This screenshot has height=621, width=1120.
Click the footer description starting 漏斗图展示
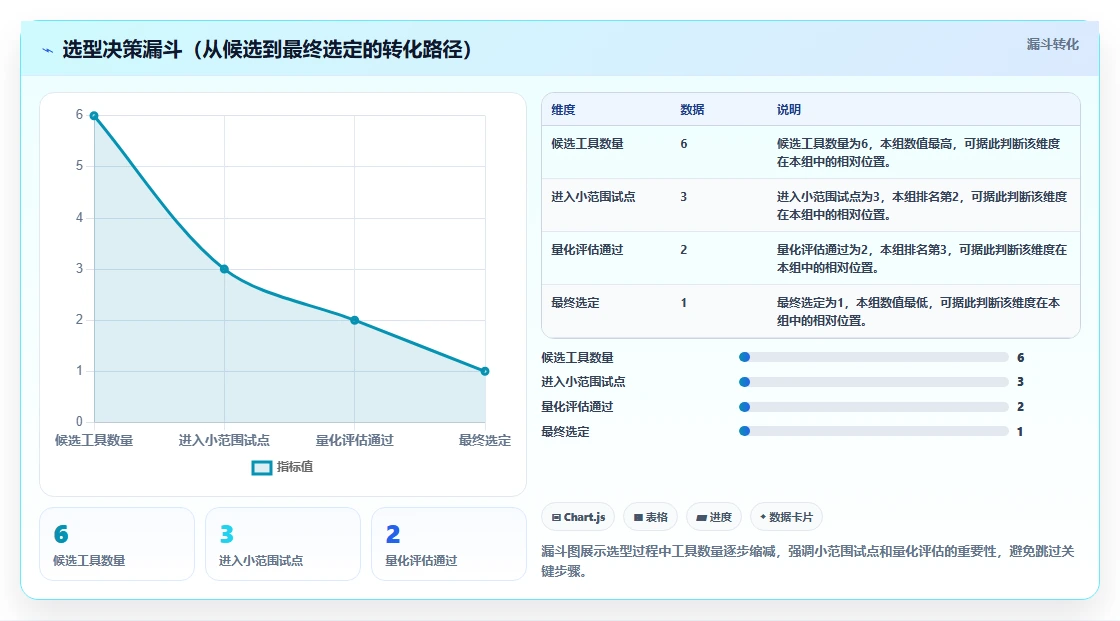pos(807,561)
